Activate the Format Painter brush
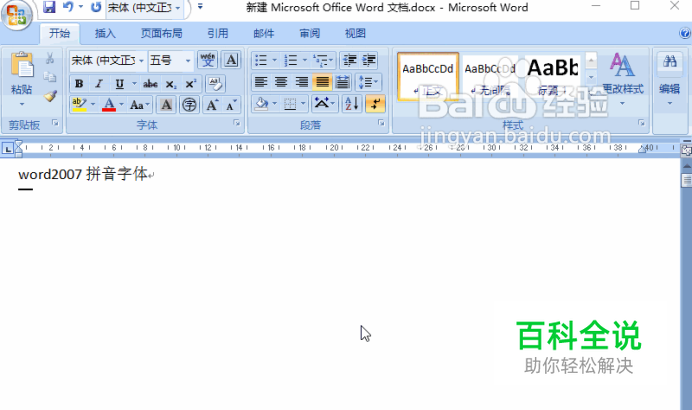Screen dimensions: 692x410 coord(50,96)
